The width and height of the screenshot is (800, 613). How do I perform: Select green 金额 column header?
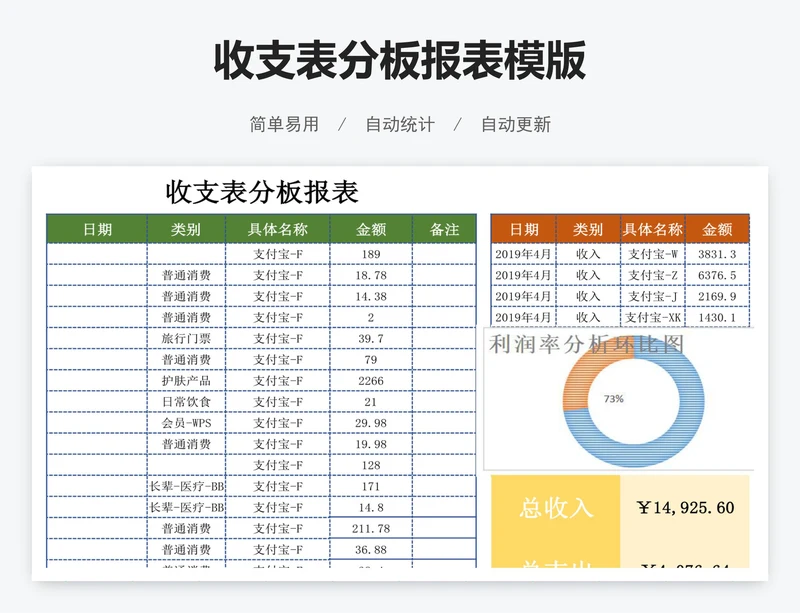[x=371, y=229]
